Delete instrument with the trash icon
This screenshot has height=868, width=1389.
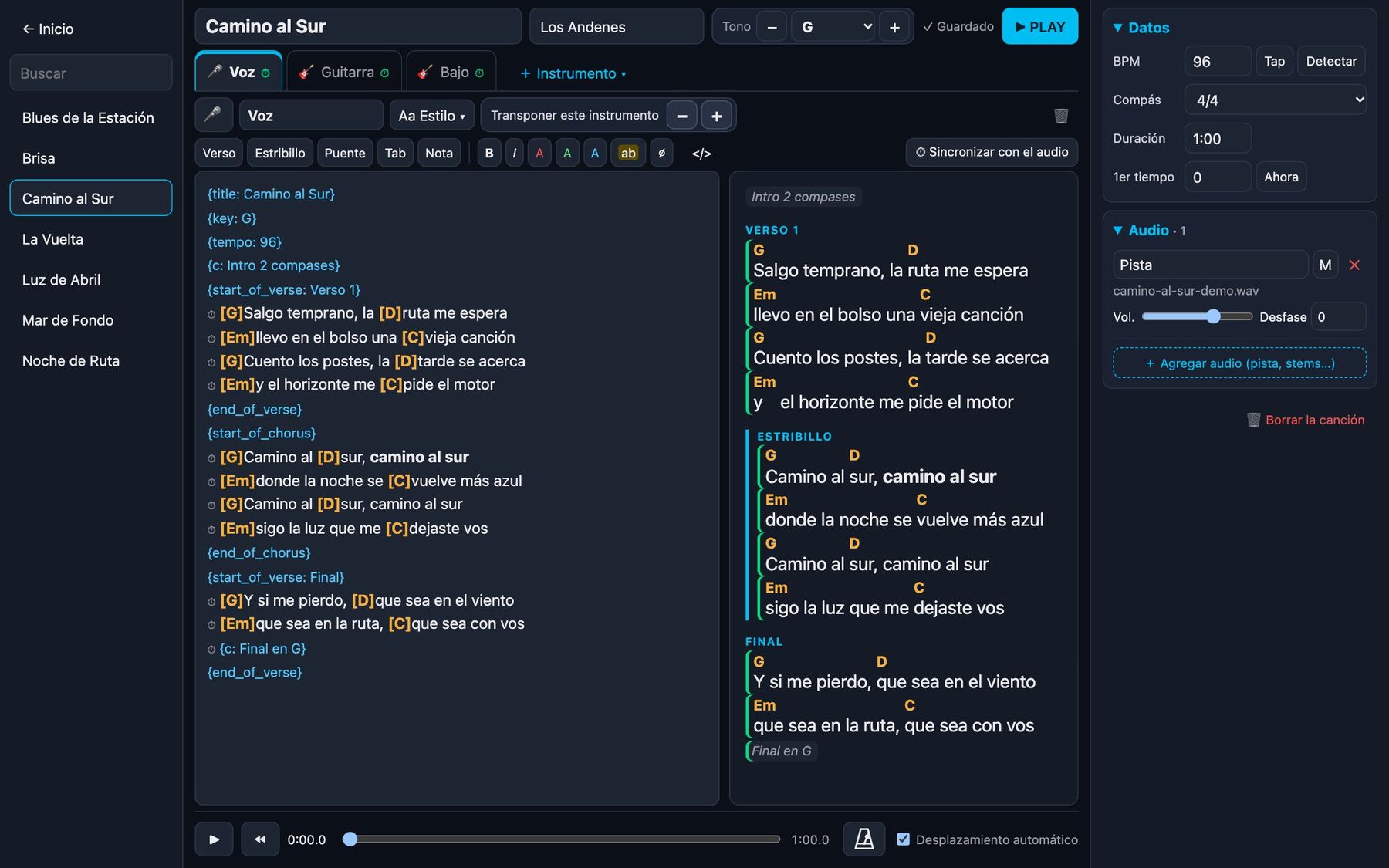point(1061,116)
